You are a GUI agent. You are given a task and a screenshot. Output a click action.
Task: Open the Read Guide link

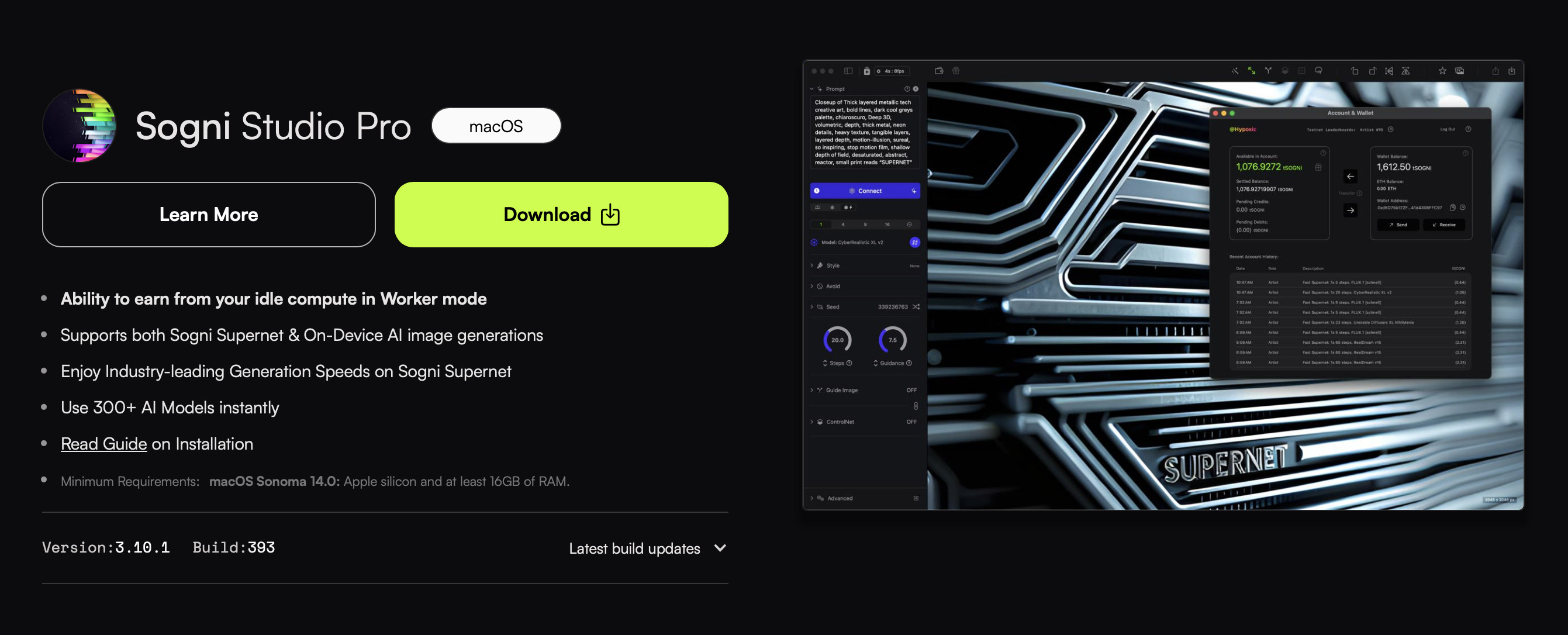click(x=103, y=444)
